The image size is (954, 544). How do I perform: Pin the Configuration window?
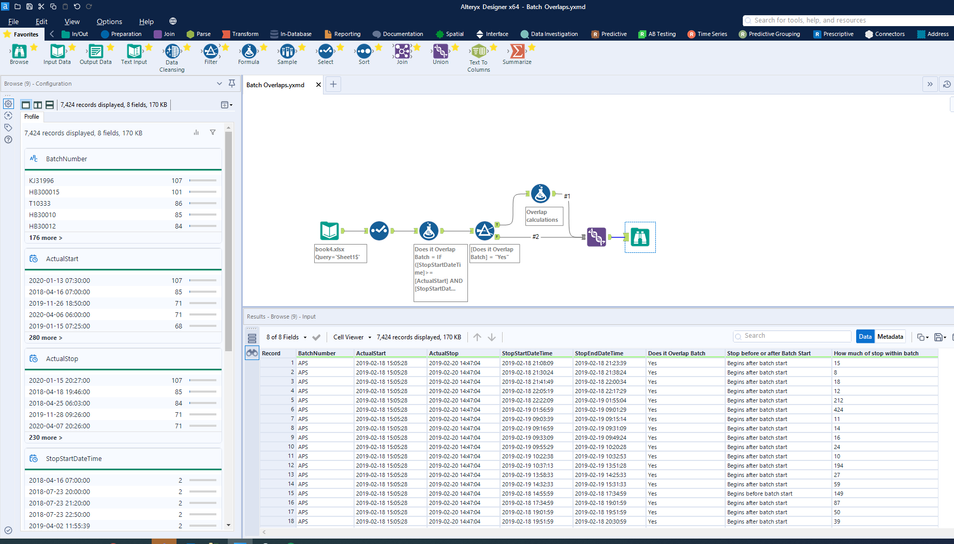pyautogui.click(x=232, y=84)
